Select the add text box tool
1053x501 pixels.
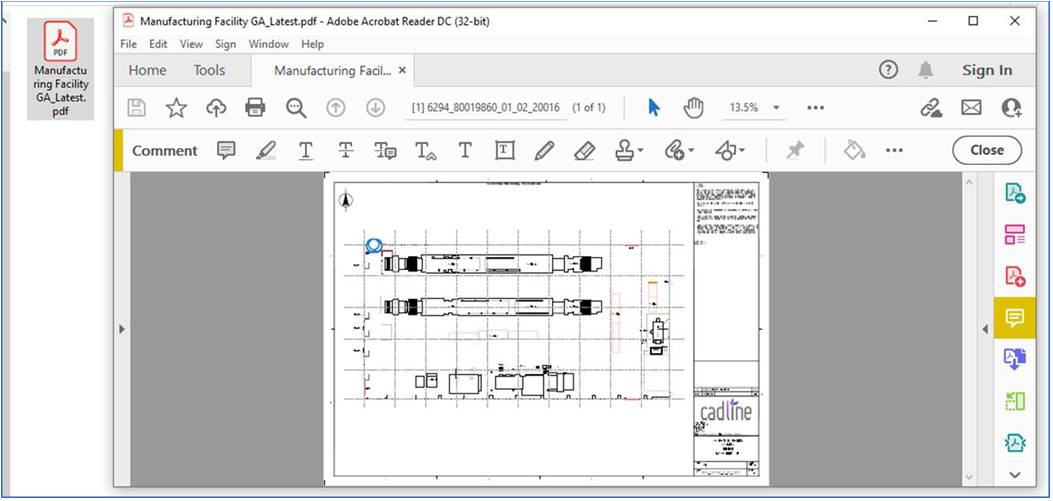click(x=504, y=150)
